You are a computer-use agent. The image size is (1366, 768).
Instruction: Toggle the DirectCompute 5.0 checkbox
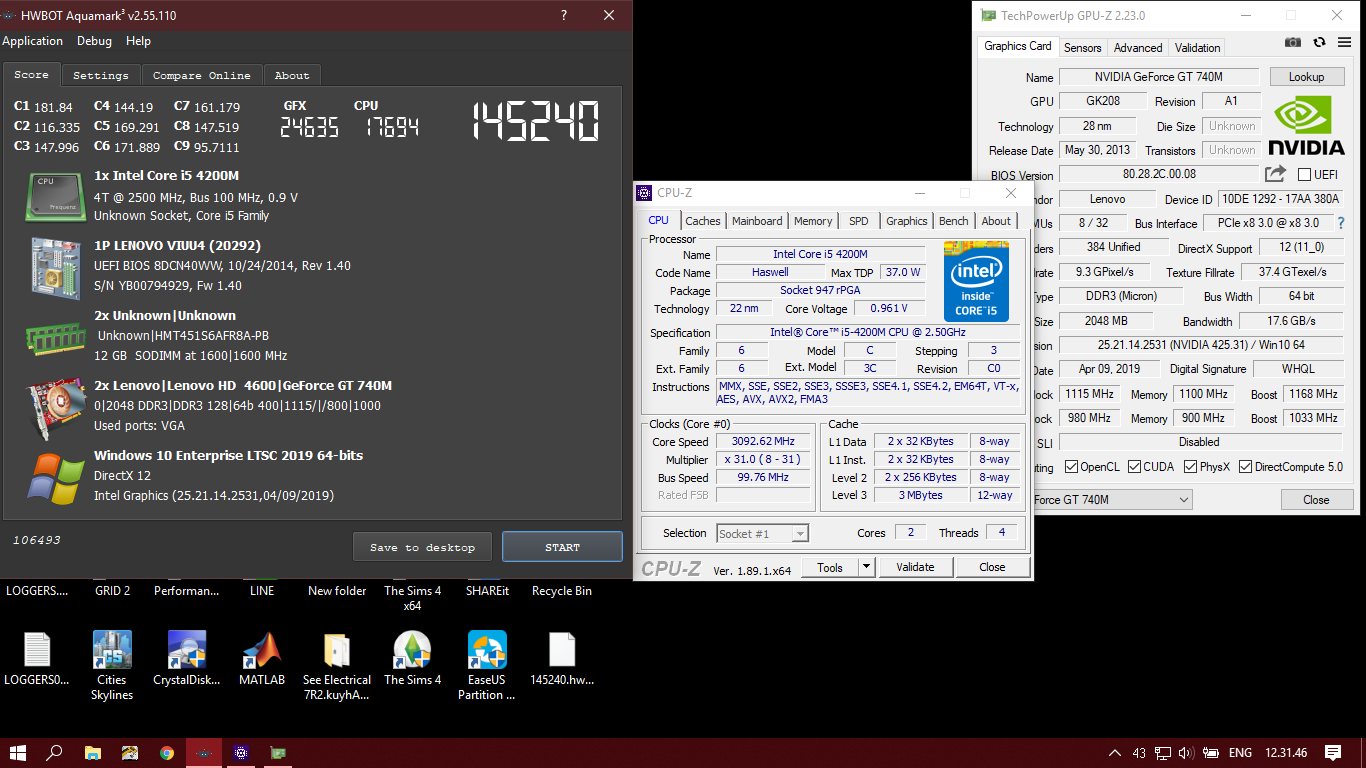click(x=1246, y=467)
